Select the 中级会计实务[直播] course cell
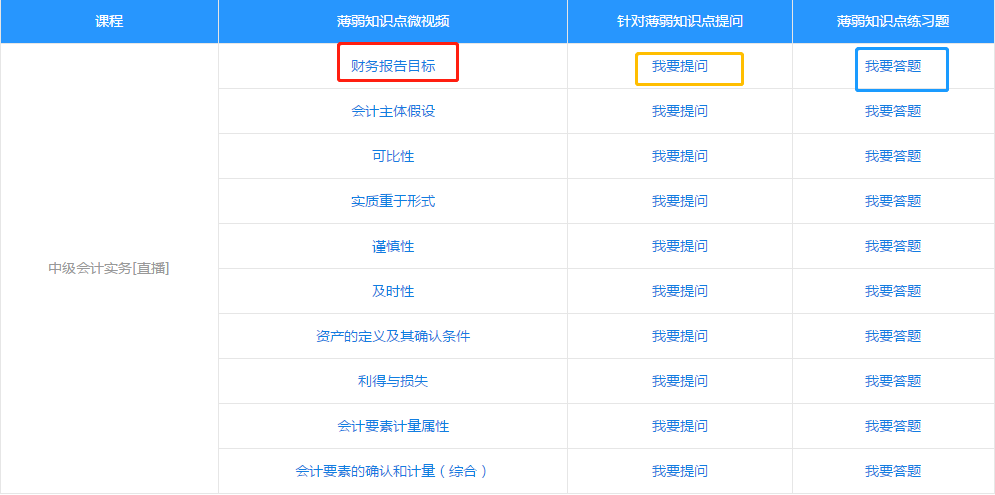995x495 pixels. [109, 268]
